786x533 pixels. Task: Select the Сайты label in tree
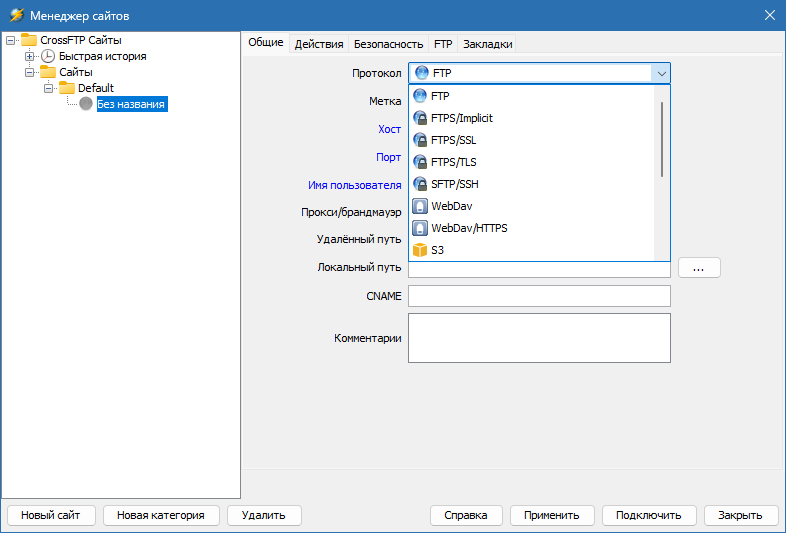click(x=76, y=72)
